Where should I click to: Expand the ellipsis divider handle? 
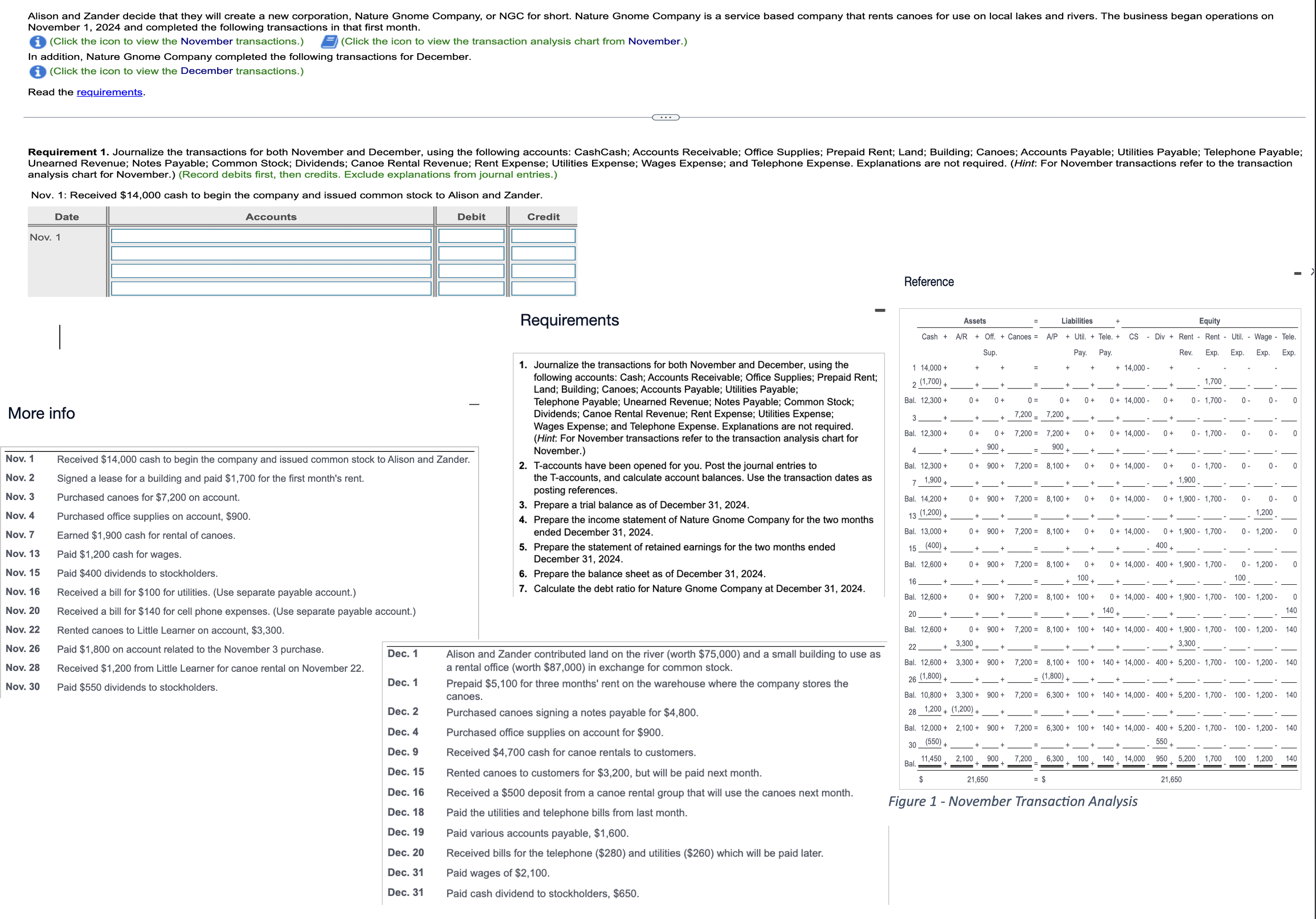[666, 117]
